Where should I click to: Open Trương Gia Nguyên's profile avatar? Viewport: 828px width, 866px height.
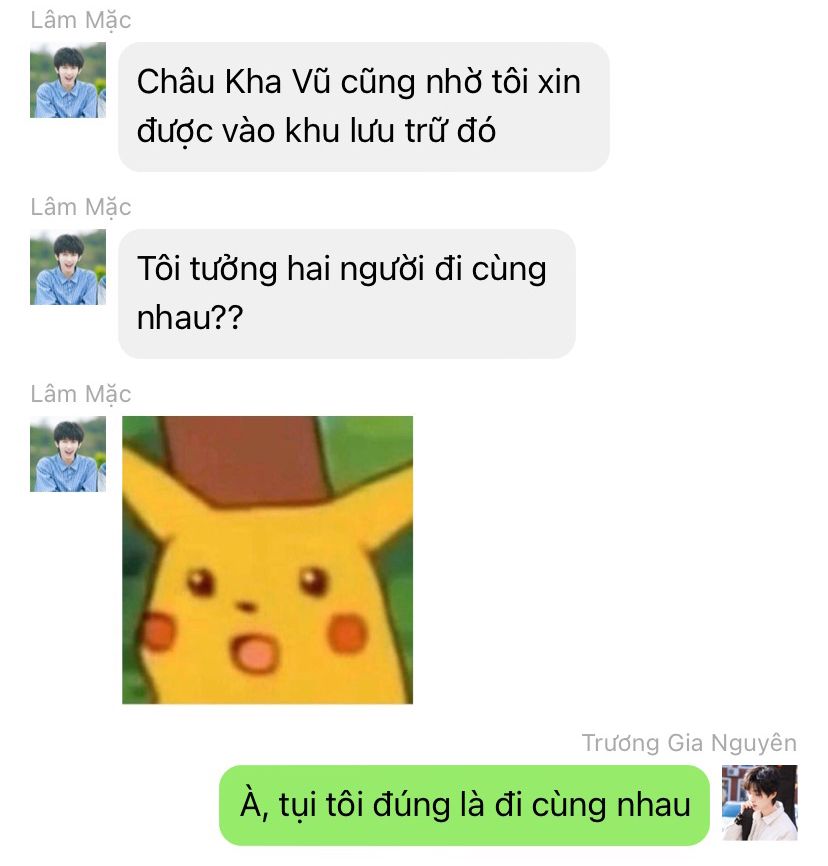[760, 803]
